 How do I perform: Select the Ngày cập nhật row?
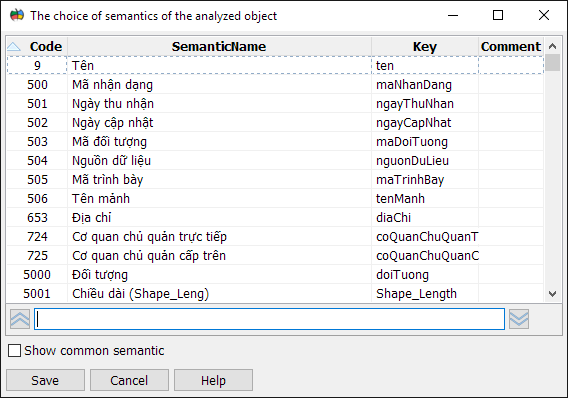[275, 123]
